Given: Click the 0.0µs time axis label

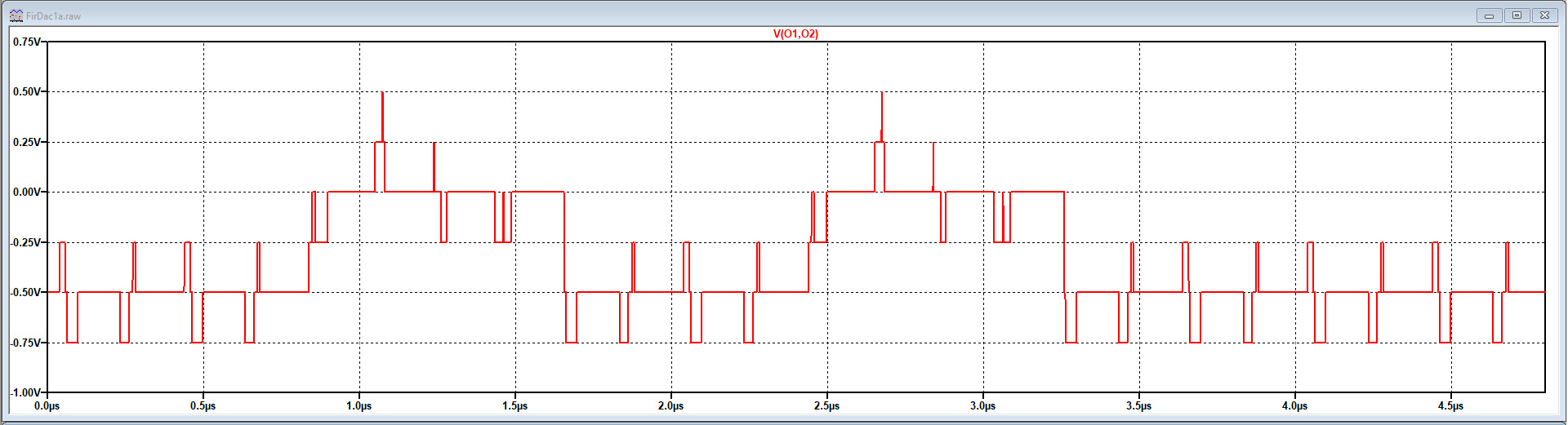Looking at the screenshot, I should click(47, 405).
